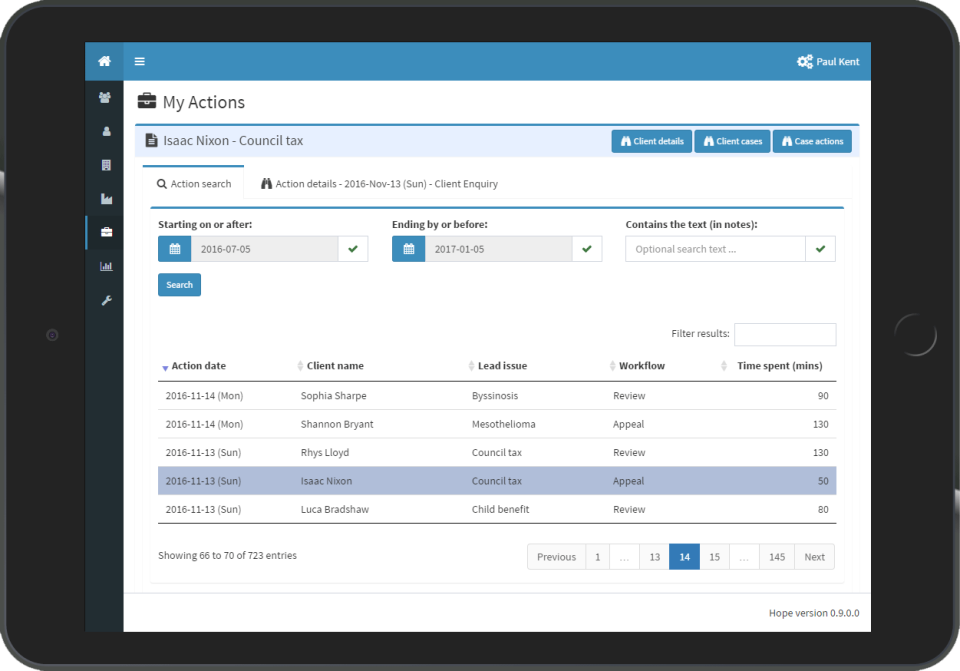Open calendar picker for Starting on or after
Image resolution: width=960 pixels, height=671 pixels.
(174, 249)
